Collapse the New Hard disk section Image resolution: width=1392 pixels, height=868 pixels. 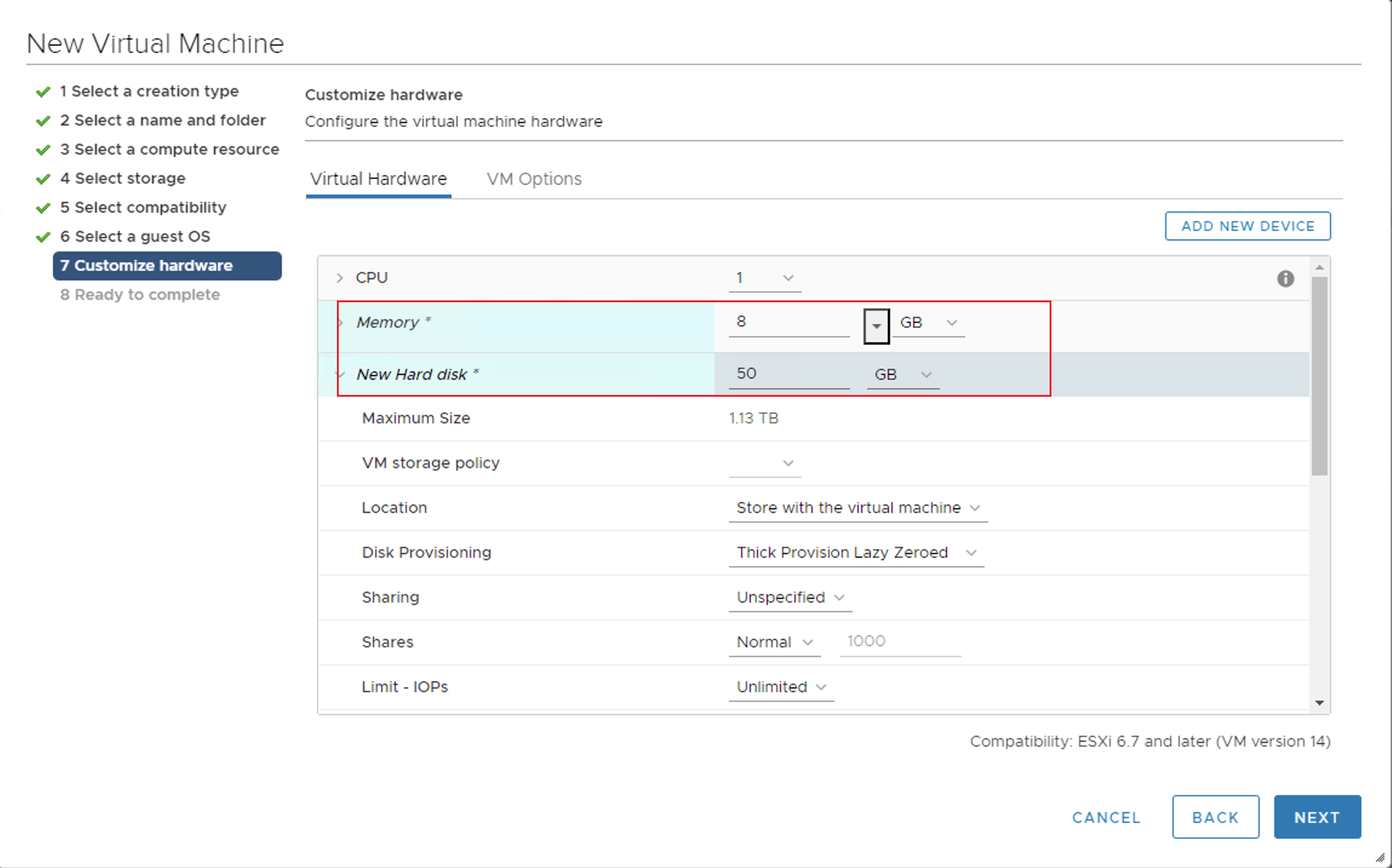[x=341, y=374]
